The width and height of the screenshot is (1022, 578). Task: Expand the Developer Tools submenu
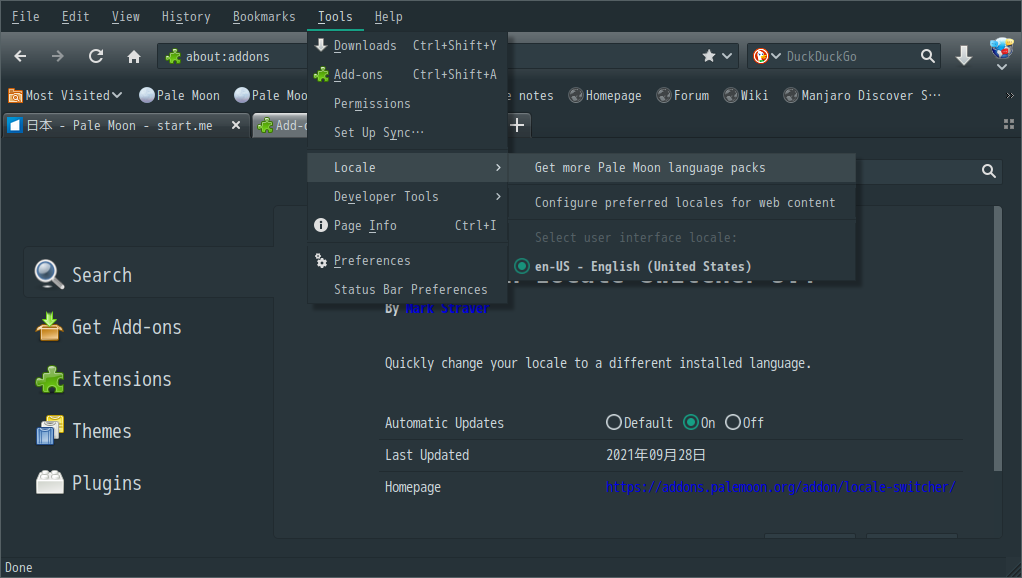pos(407,196)
